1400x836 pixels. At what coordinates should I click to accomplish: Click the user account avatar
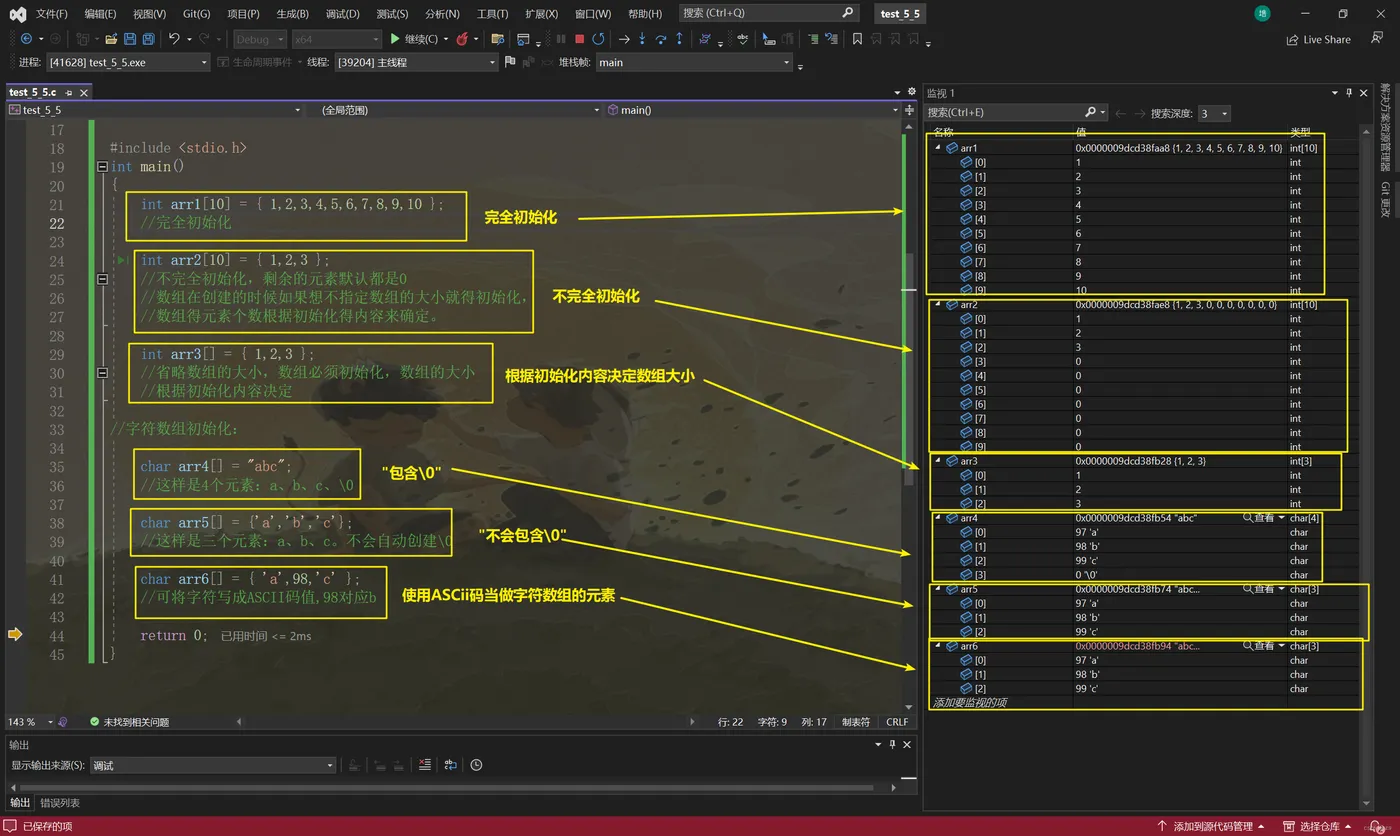click(1262, 13)
